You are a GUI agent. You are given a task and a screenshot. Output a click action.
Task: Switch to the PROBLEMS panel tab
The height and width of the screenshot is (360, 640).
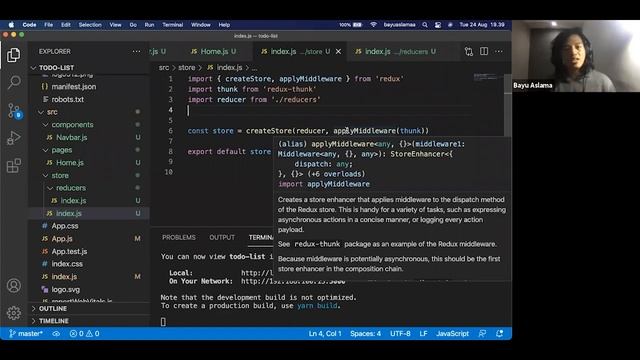coord(178,238)
